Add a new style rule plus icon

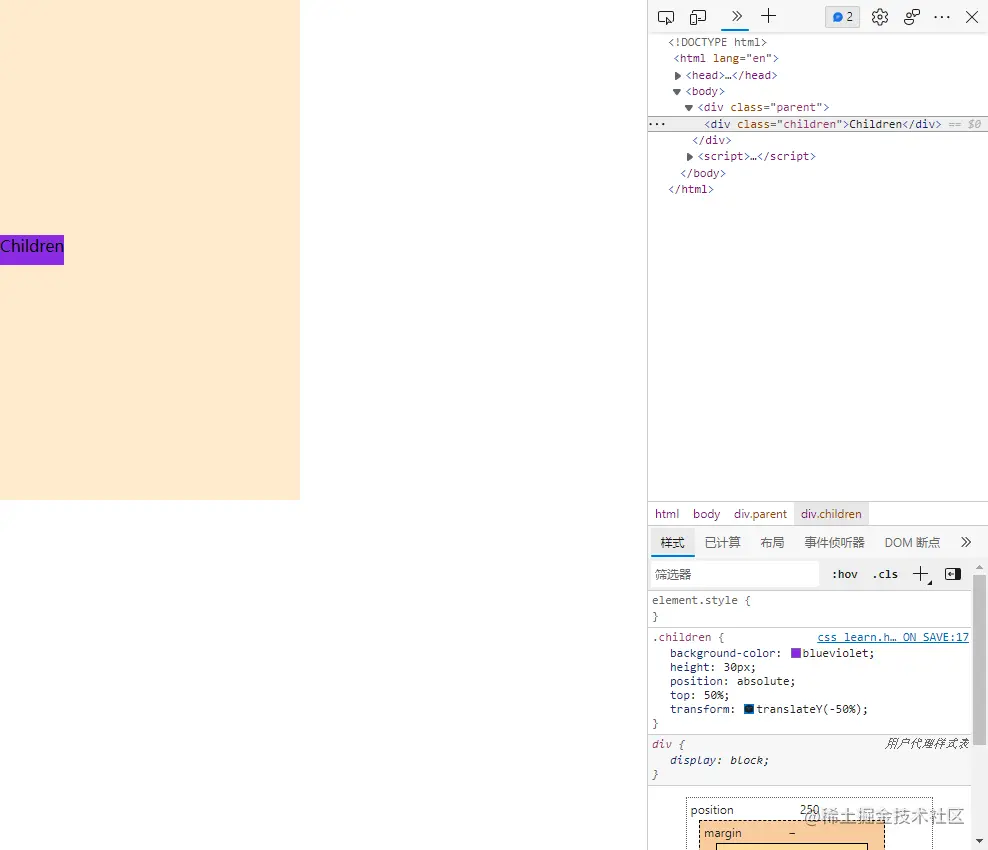[x=921, y=574]
